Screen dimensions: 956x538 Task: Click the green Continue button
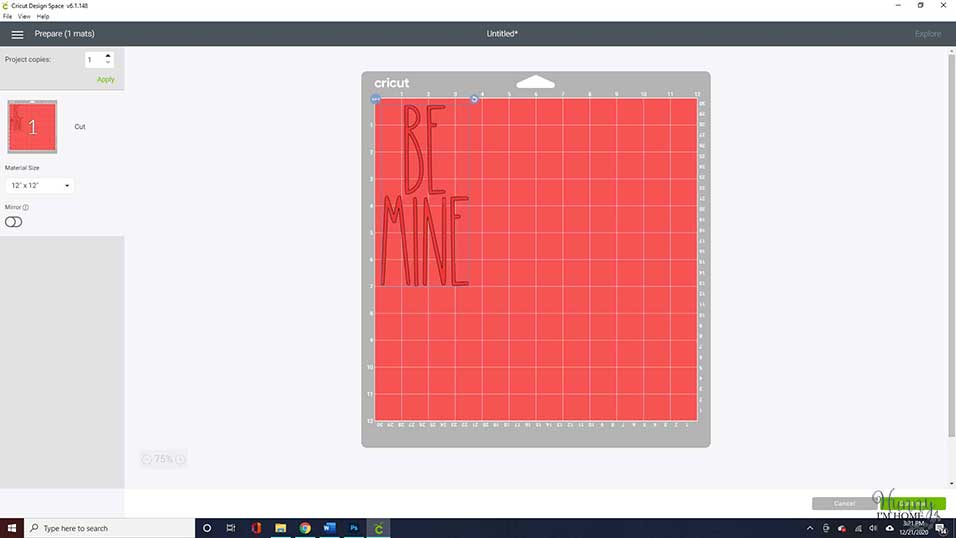point(913,503)
